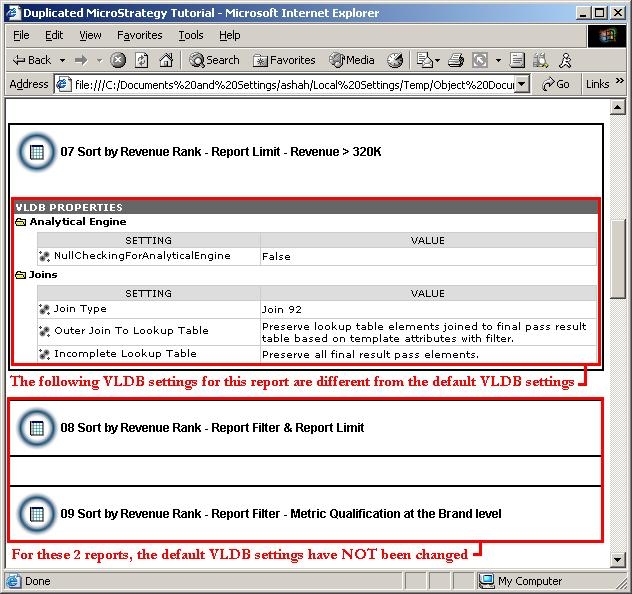
Task: Click the History icon
Action: [395, 60]
